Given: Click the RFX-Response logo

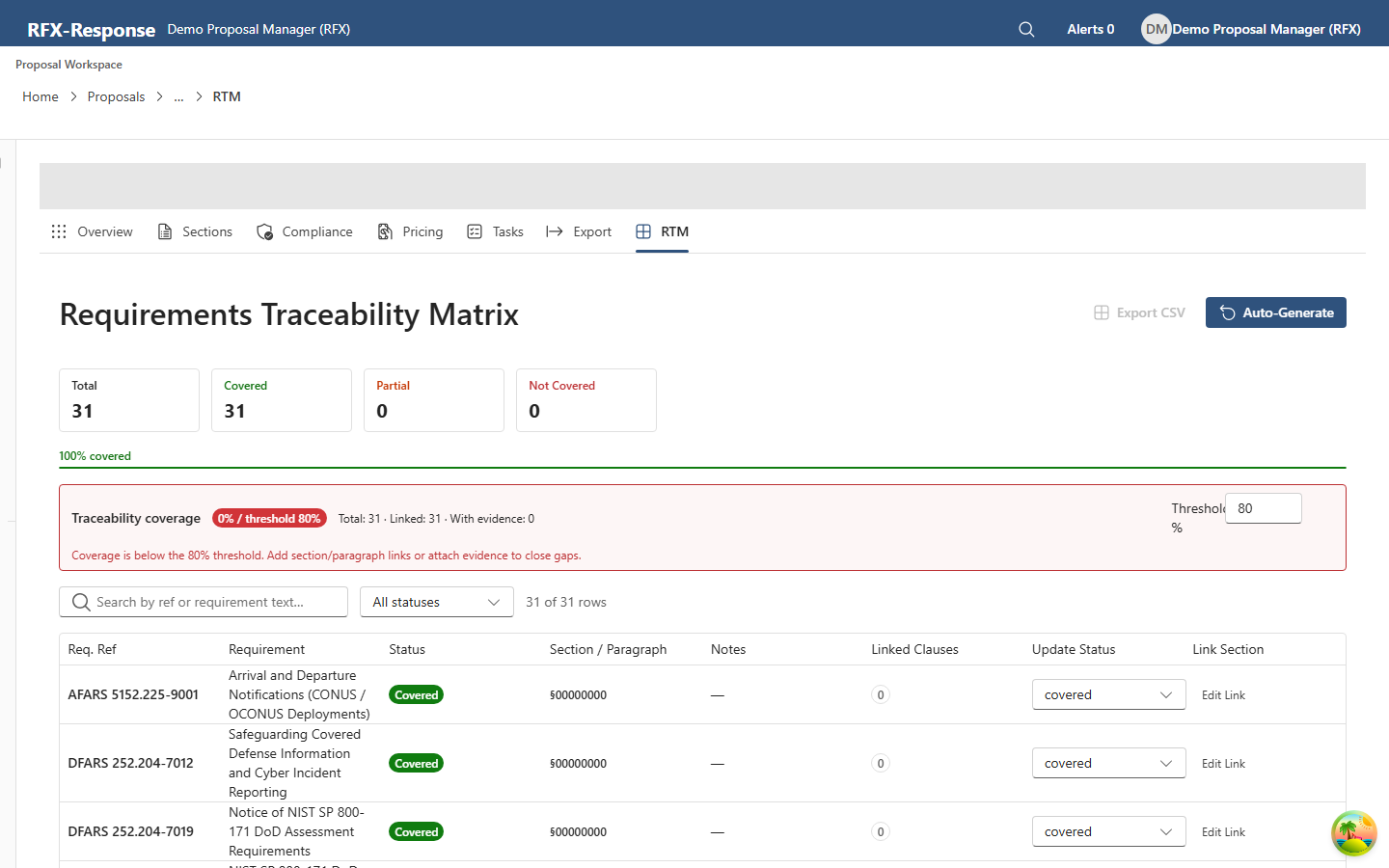Looking at the screenshot, I should tap(92, 29).
